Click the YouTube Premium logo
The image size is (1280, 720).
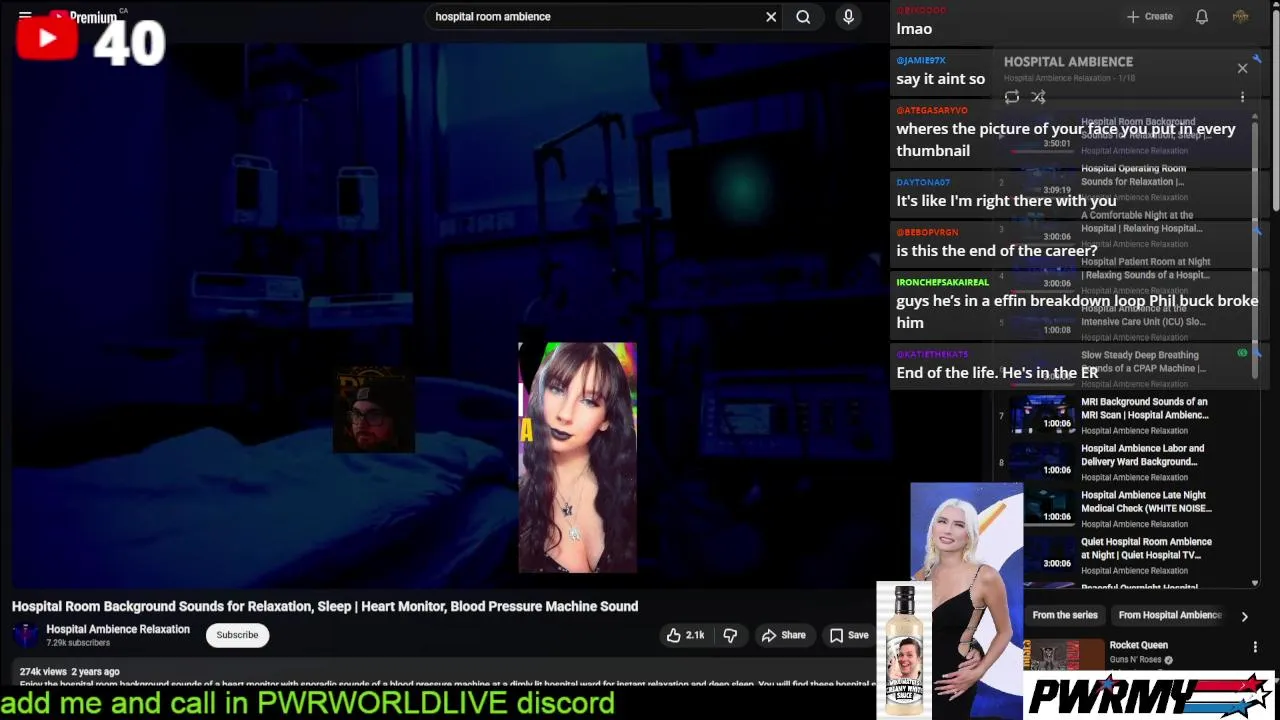84,17
